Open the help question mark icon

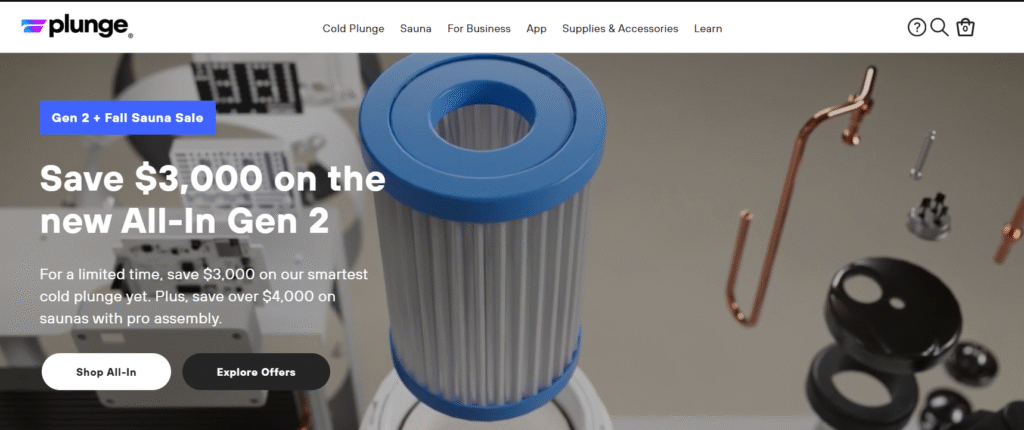917,27
